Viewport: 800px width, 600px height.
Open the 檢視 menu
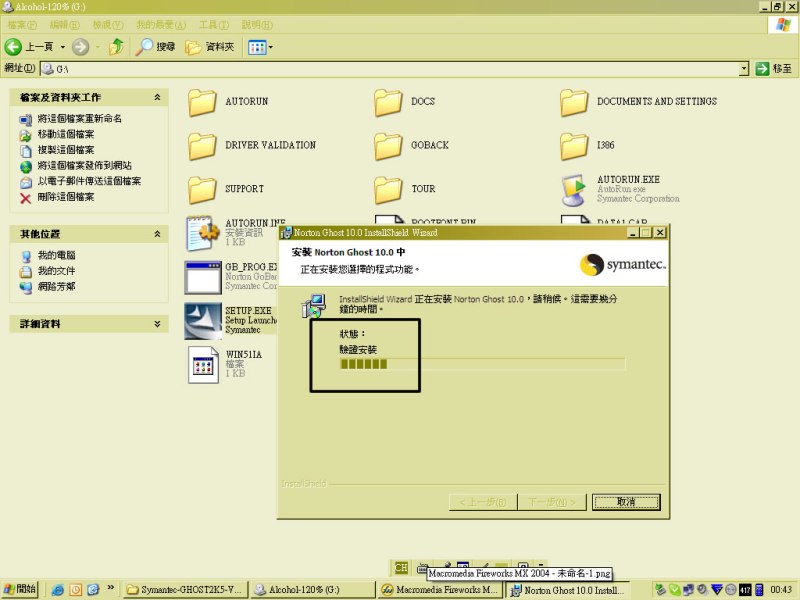click(108, 24)
